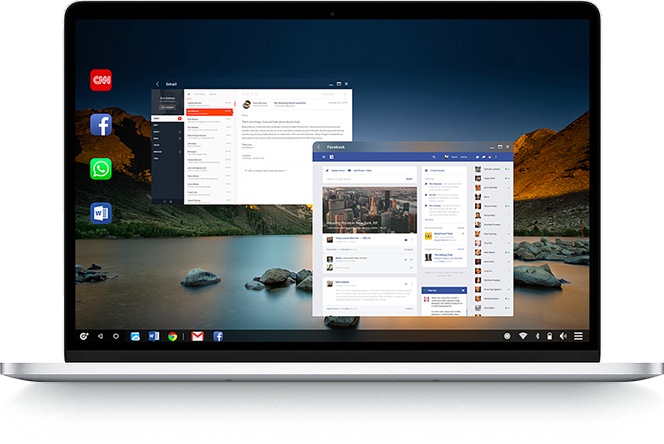664x444 pixels.
Task: Click the Facebook icon in the taskbar
Action: [x=217, y=337]
